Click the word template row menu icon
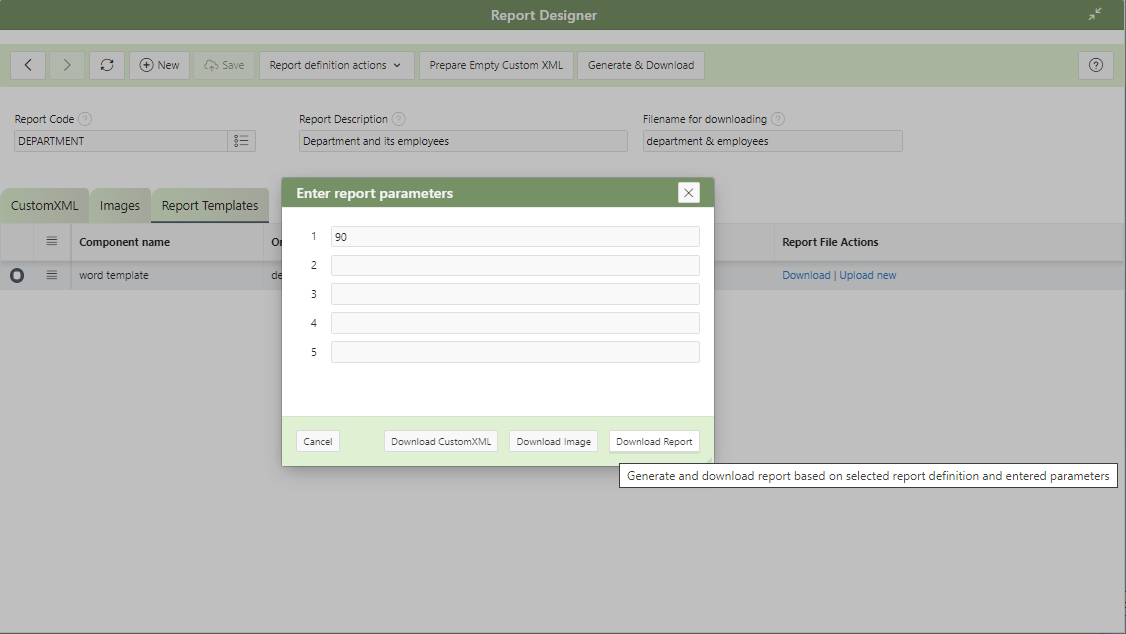1126x634 pixels. coord(52,275)
